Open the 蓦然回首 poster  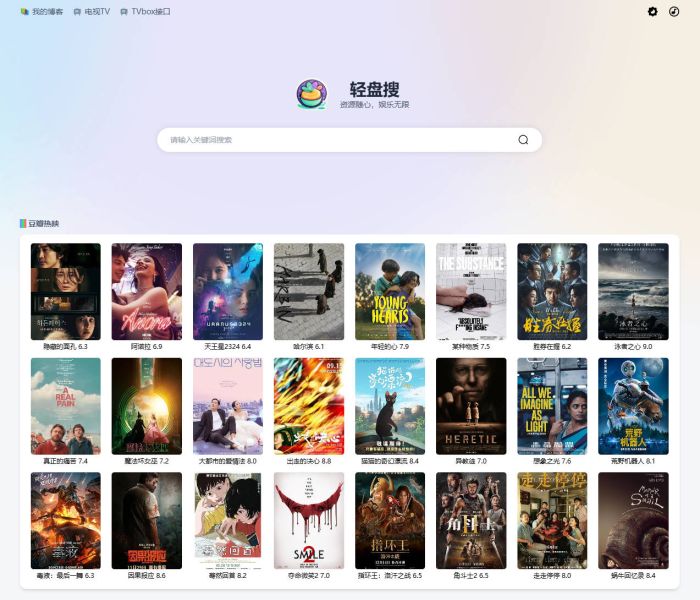[x=228, y=521]
